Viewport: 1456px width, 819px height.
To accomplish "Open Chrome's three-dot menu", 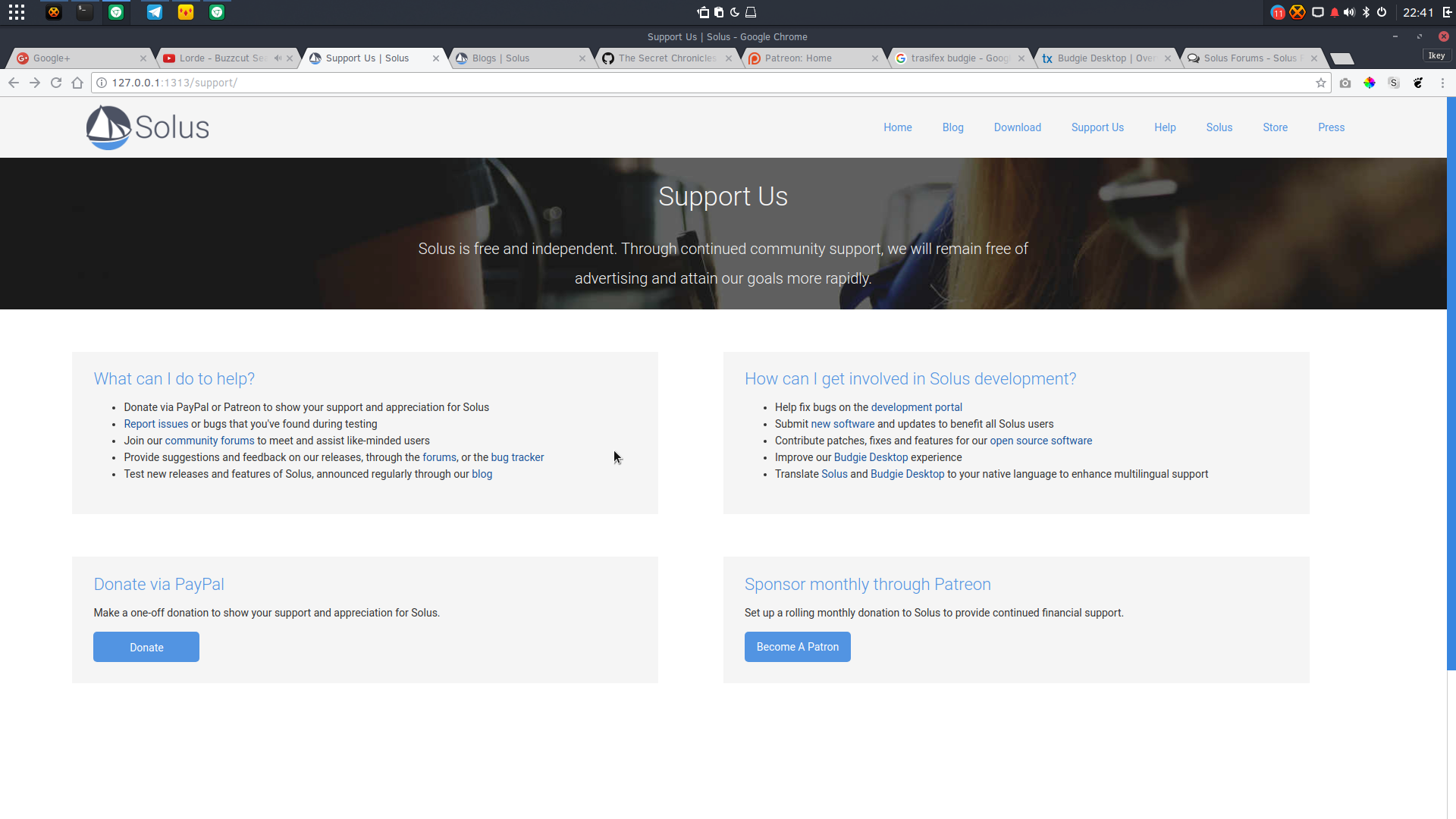I will (x=1442, y=83).
